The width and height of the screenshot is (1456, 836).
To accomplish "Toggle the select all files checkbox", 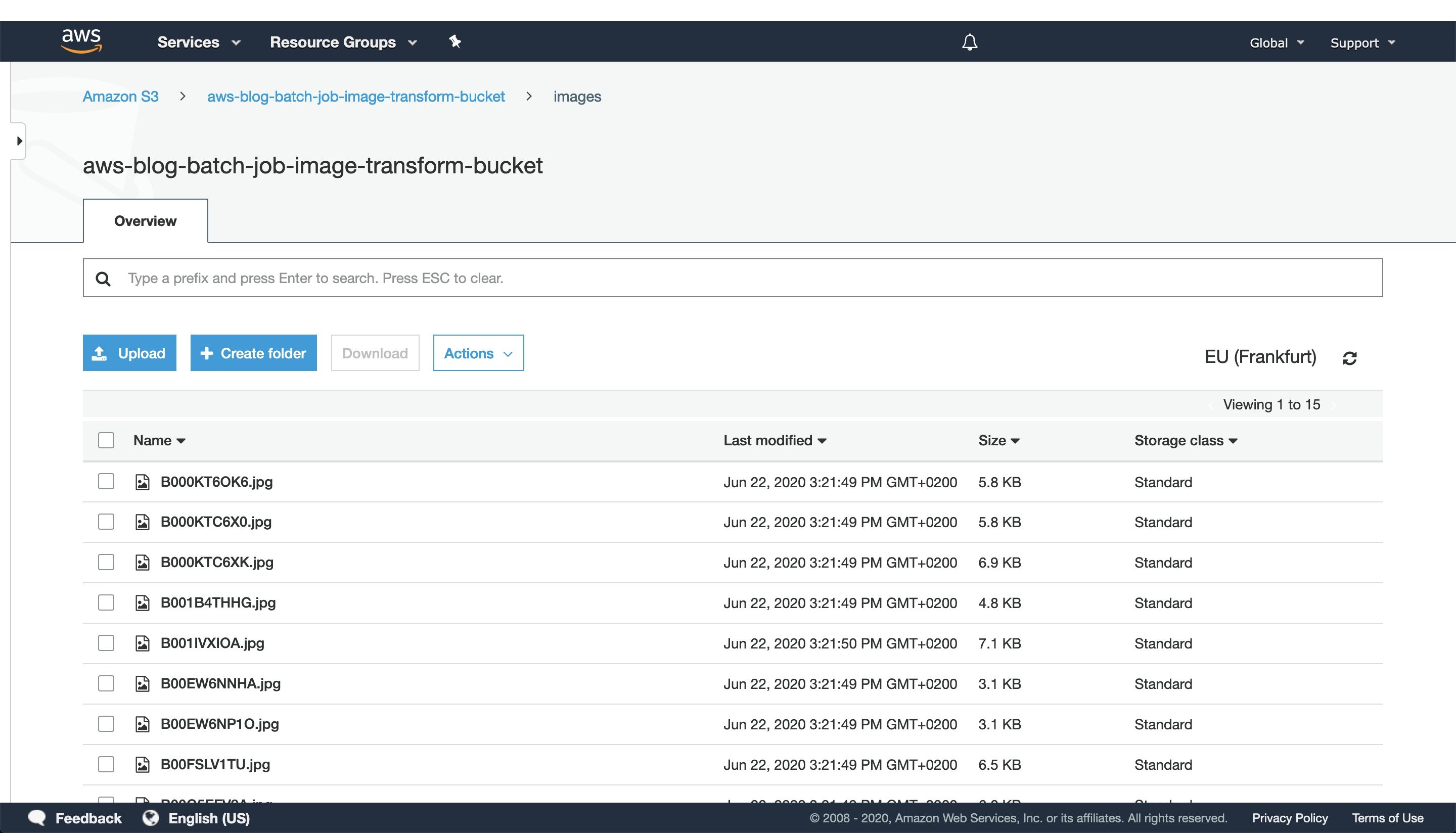I will [x=106, y=440].
